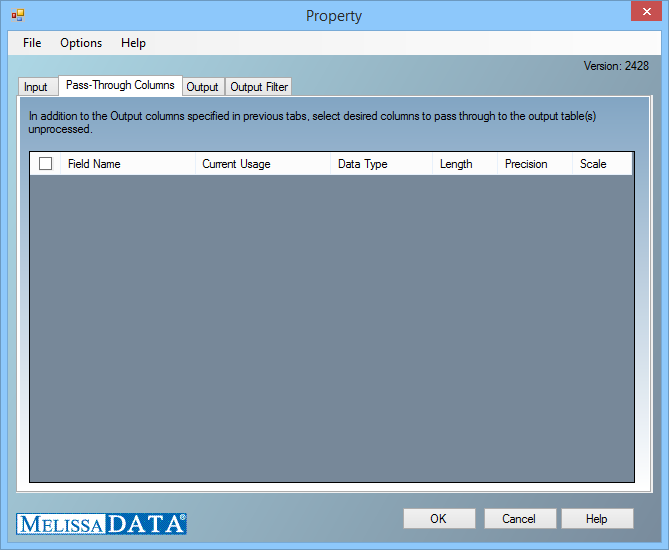Toggle the select-all checkbox in grid header
Screen dimensions: 669x550
click(x=46, y=164)
